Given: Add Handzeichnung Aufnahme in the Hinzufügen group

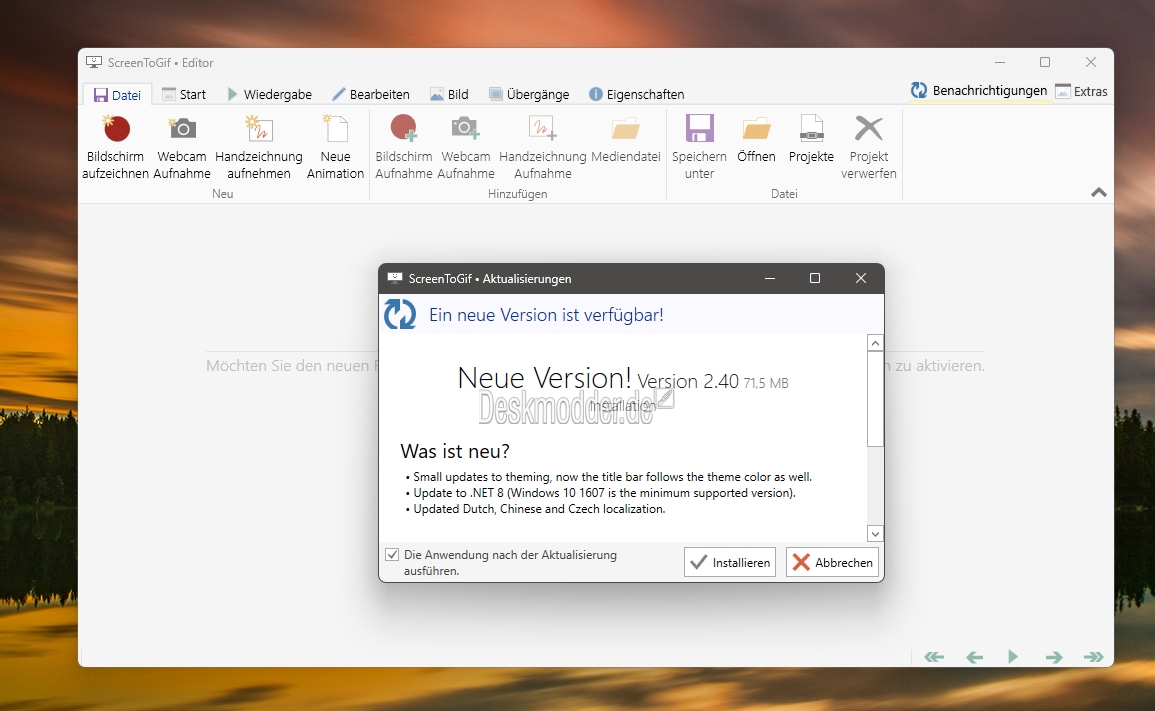Looking at the screenshot, I should tap(542, 147).
